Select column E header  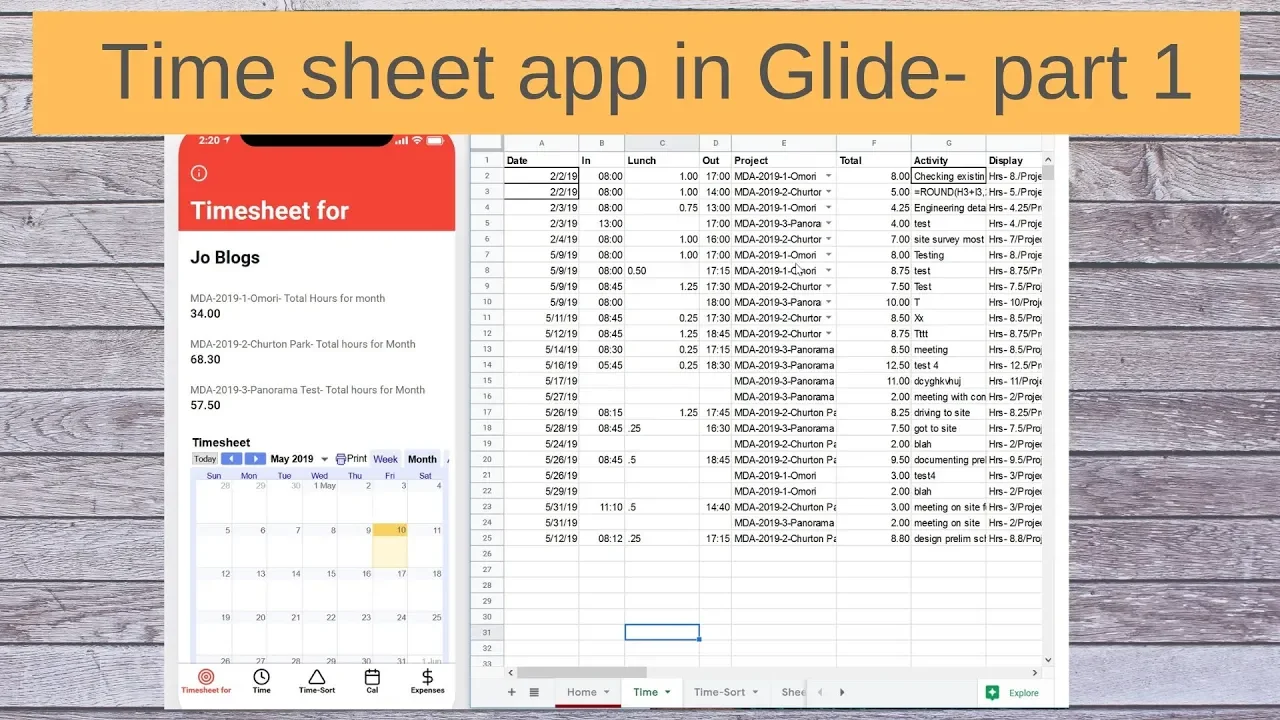coord(784,144)
